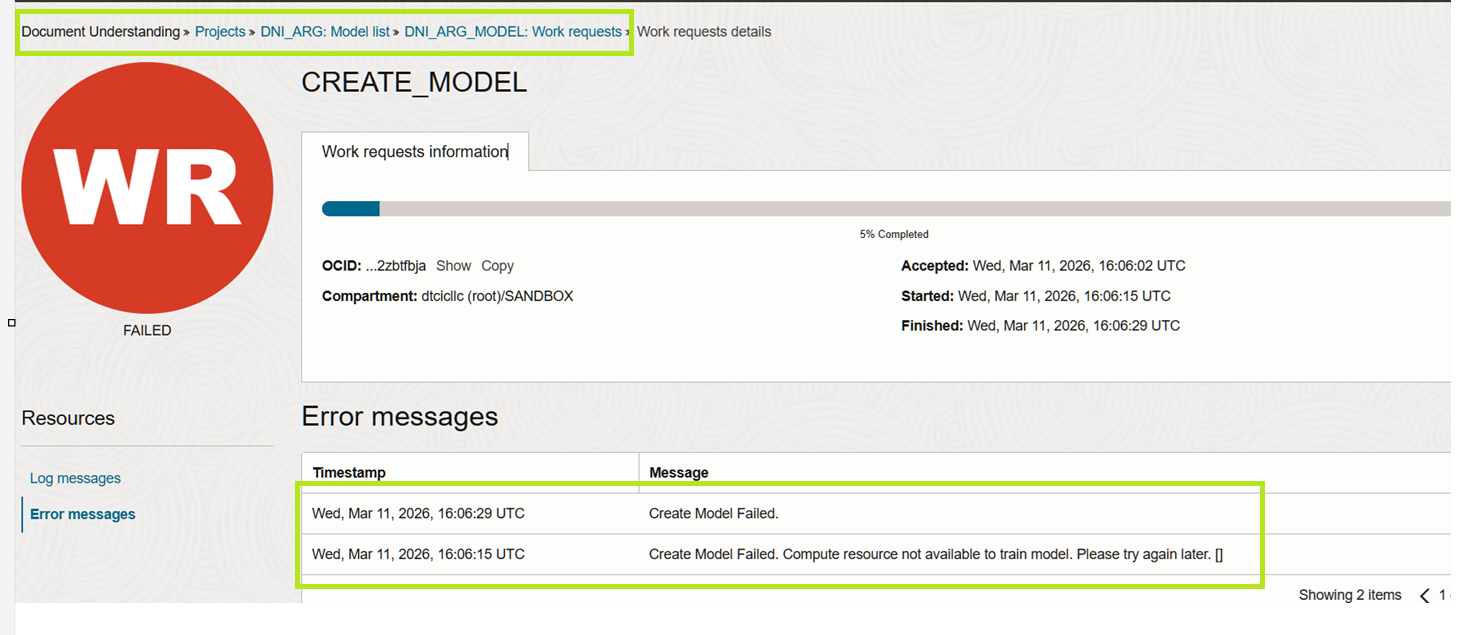Image resolution: width=1462 pixels, height=635 pixels.
Task: Open the Projects breadcrumb link
Action: [x=220, y=32]
